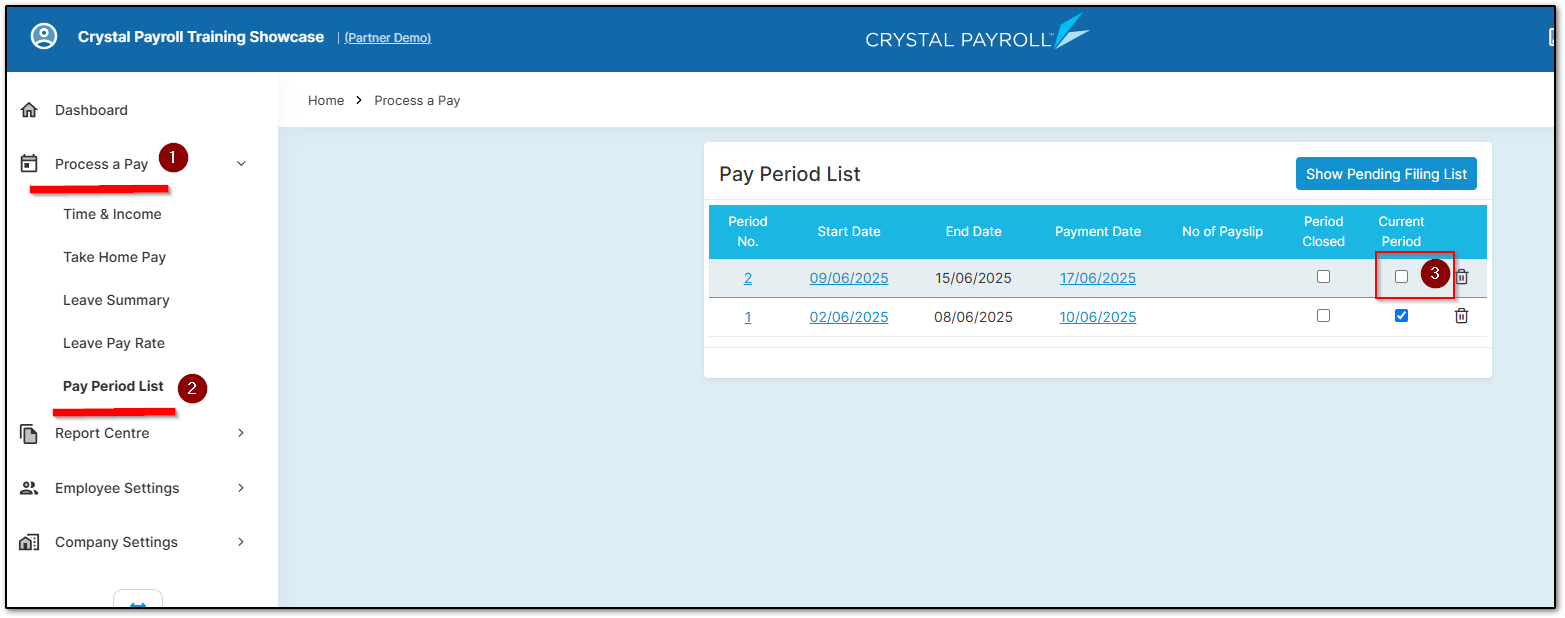Image resolution: width=1565 pixels, height=618 pixels.
Task: Open Leave Pay Rate submenu item
Action: tap(114, 343)
